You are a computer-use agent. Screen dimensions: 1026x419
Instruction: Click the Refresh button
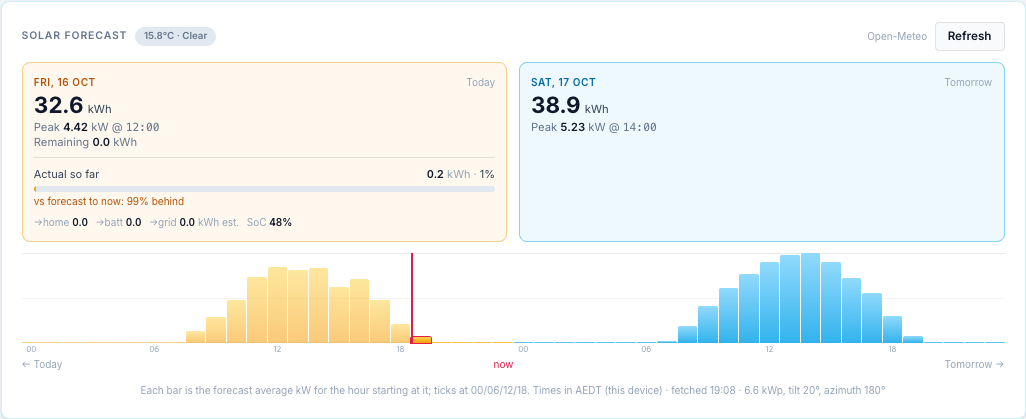969,36
